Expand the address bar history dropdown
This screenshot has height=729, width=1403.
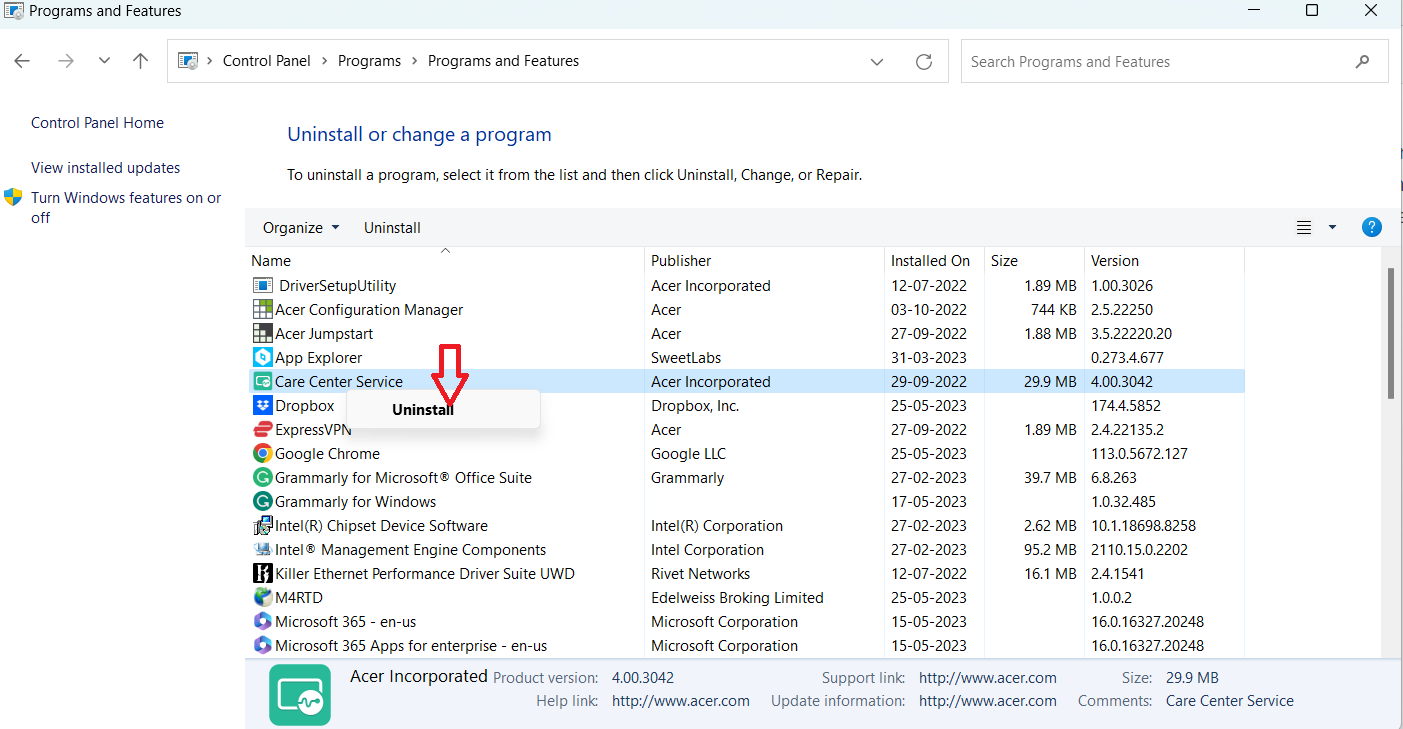(877, 62)
